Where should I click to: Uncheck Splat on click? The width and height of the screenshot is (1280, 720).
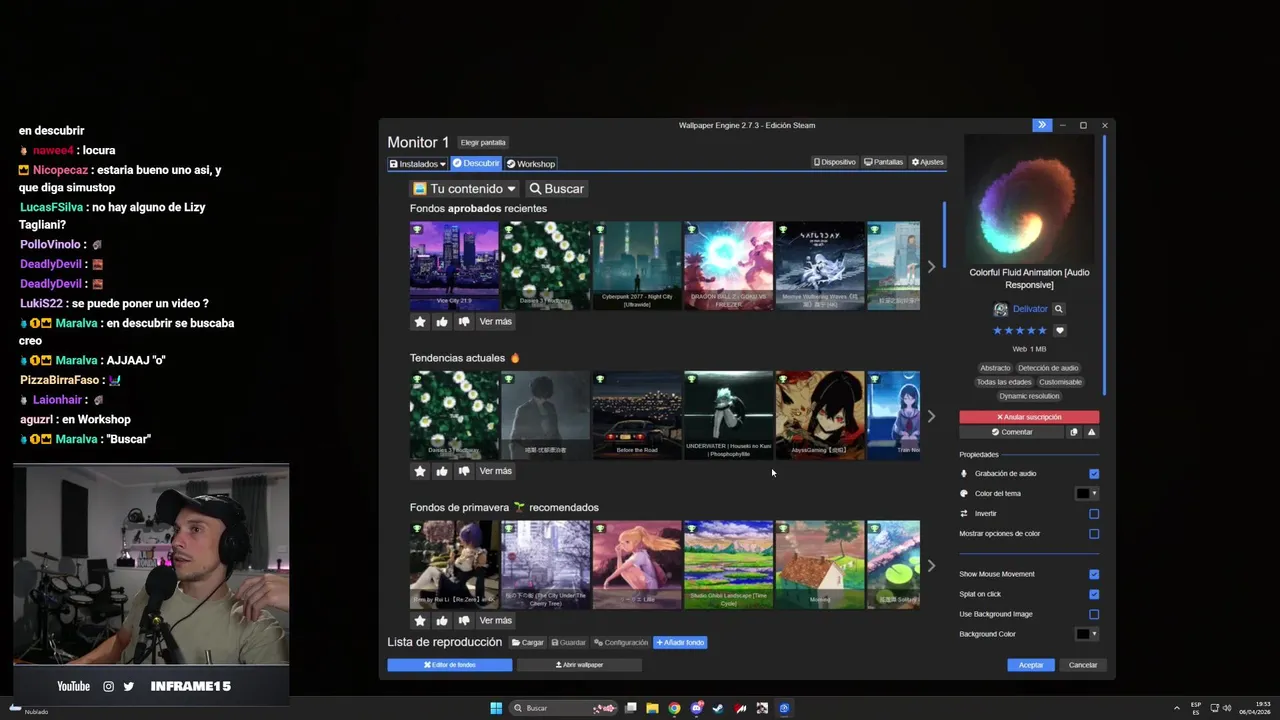click(x=1094, y=594)
